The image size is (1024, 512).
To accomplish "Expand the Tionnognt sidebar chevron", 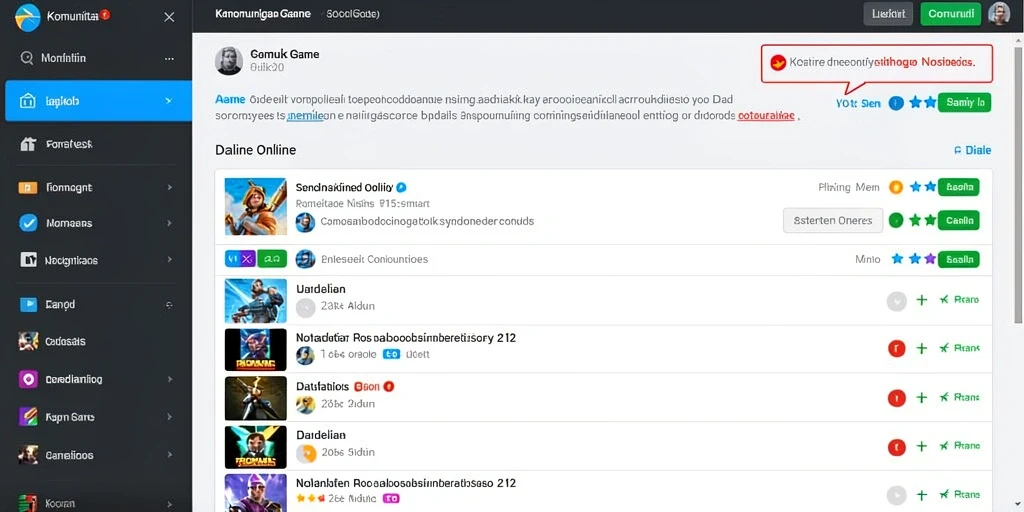I will click(x=170, y=187).
